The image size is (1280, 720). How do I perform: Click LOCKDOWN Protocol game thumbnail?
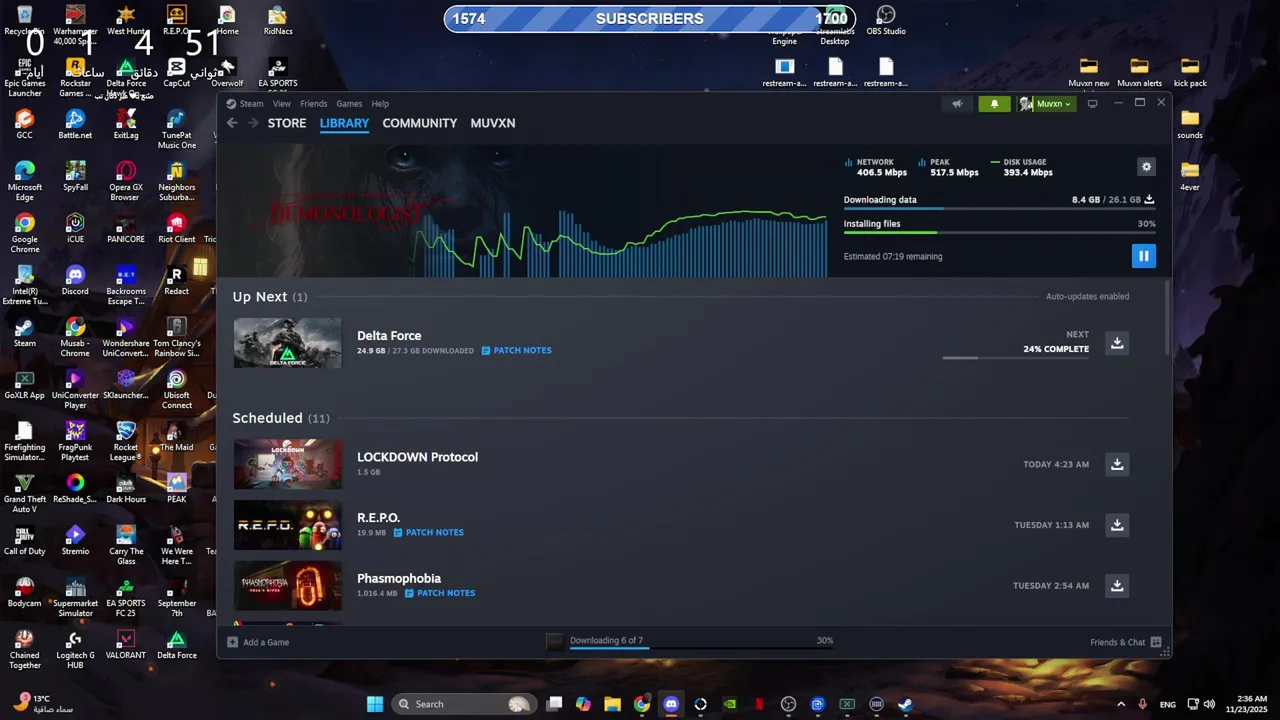coord(287,464)
